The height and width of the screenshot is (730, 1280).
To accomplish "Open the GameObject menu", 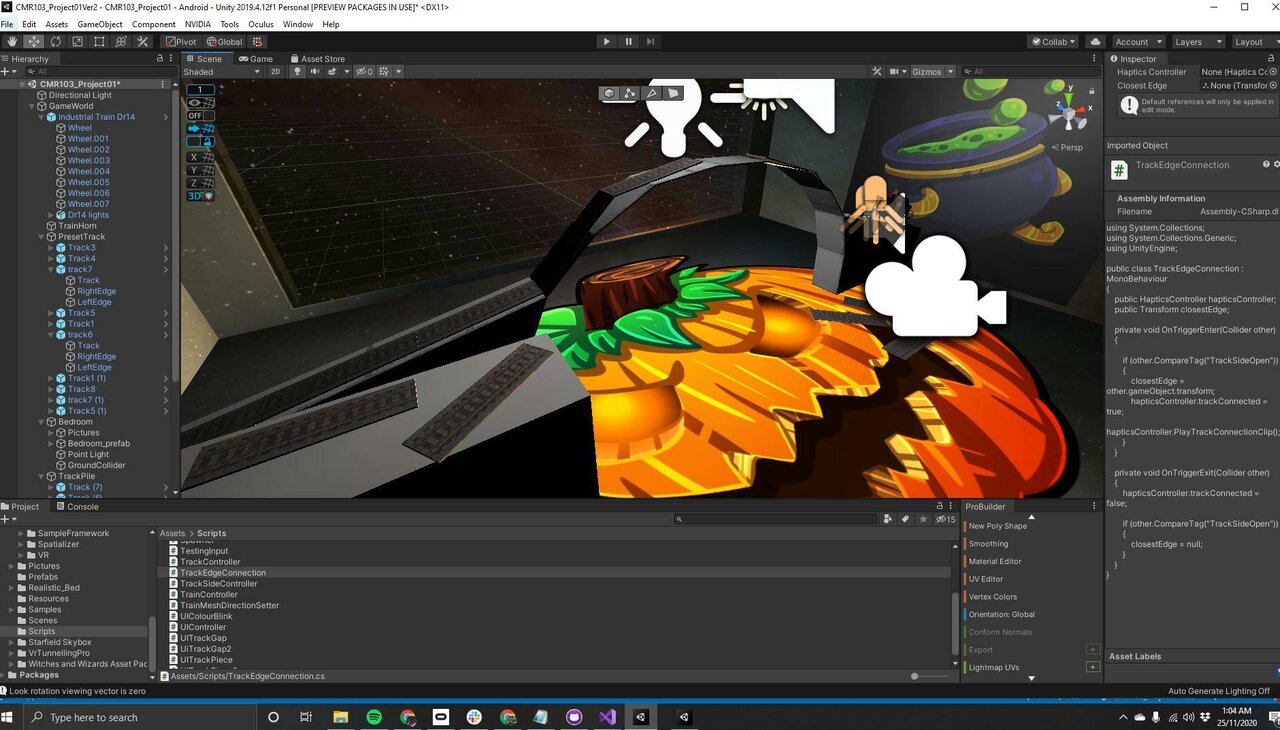I will 100,24.
